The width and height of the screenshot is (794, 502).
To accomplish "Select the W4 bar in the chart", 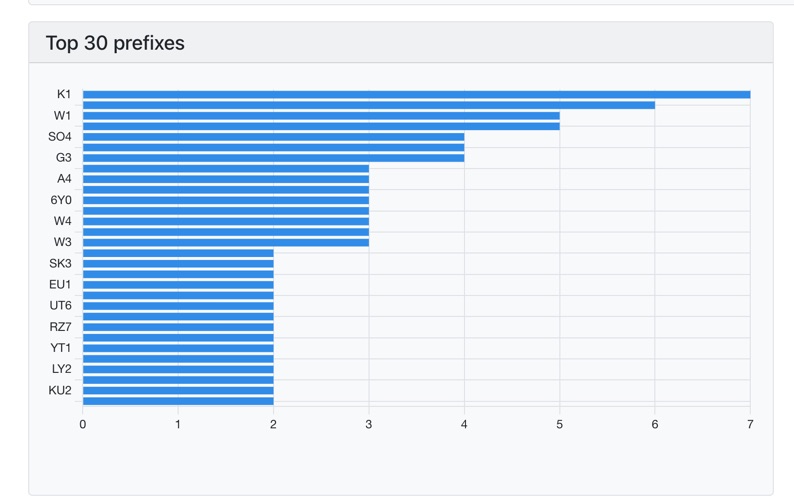I will pyautogui.click(x=226, y=221).
